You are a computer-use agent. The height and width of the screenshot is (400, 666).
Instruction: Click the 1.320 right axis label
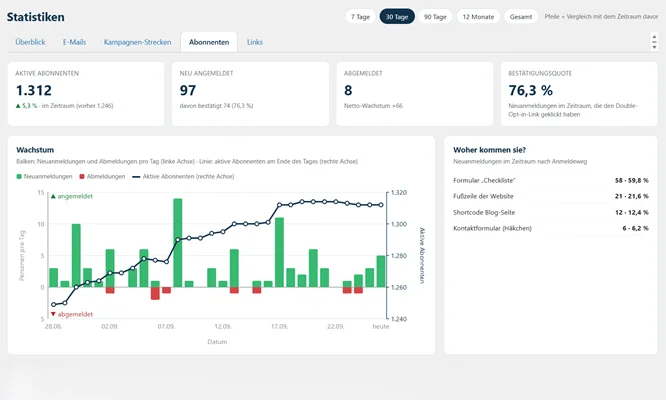398,193
